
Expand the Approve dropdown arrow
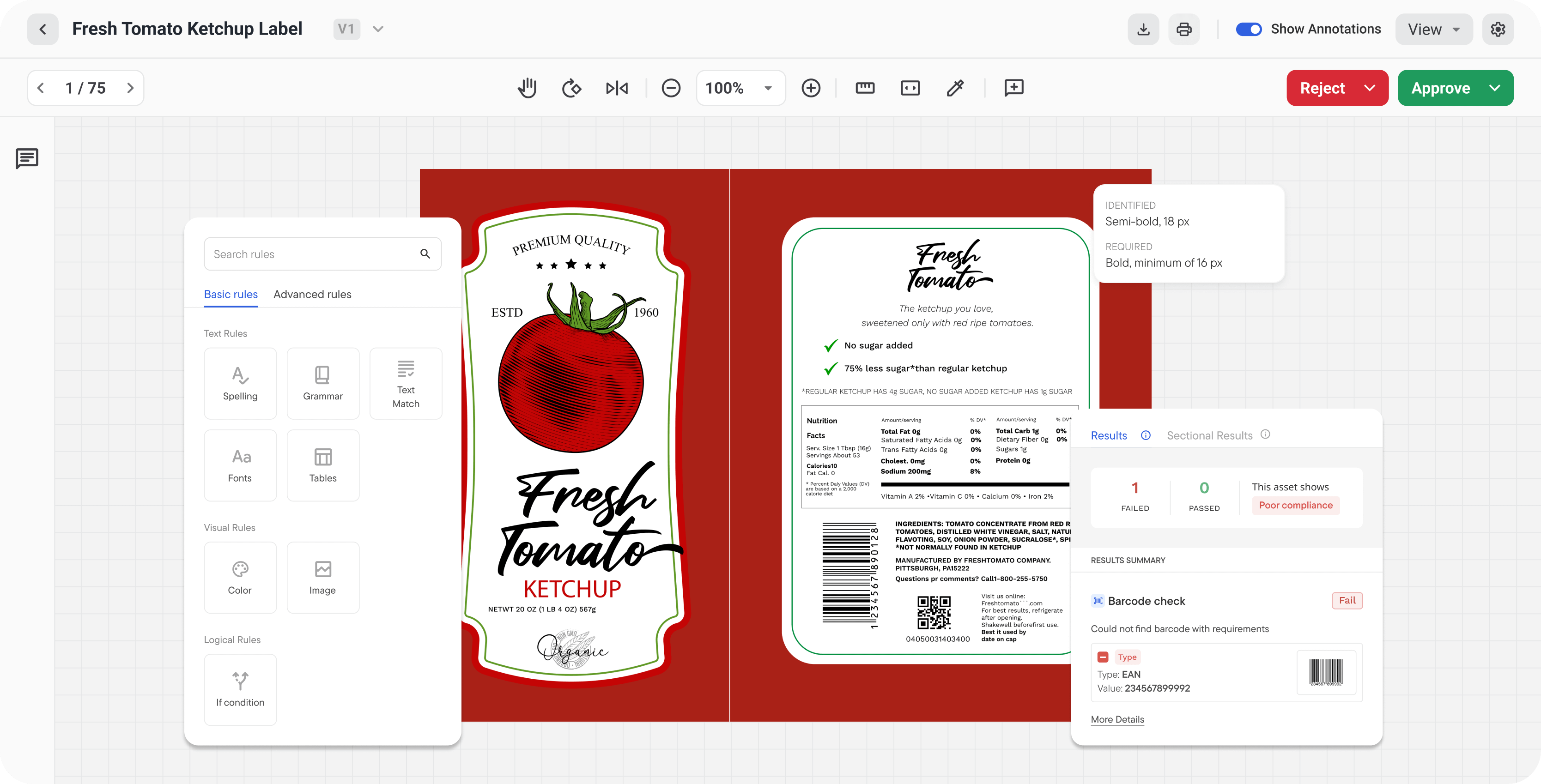point(1495,88)
